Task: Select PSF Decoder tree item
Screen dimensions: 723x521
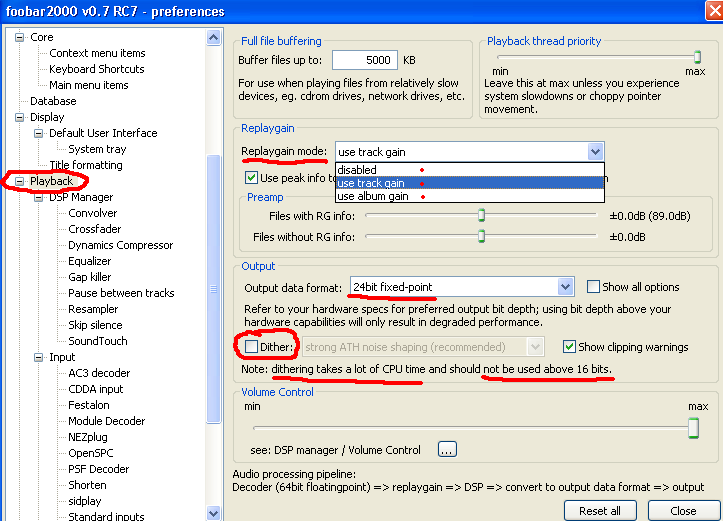Action: click(99, 469)
